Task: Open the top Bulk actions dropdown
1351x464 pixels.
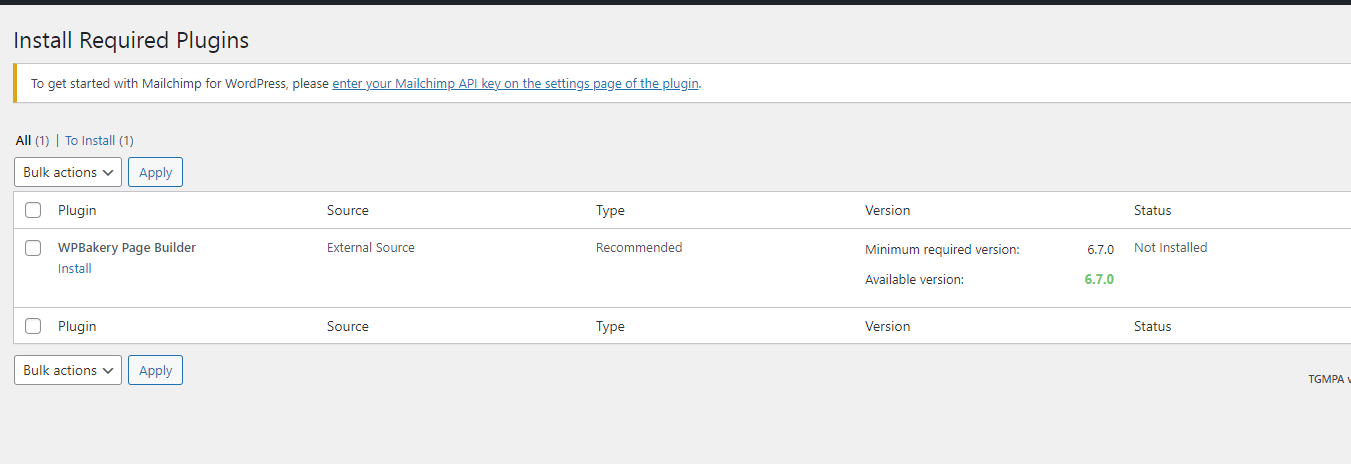Action: (68, 172)
